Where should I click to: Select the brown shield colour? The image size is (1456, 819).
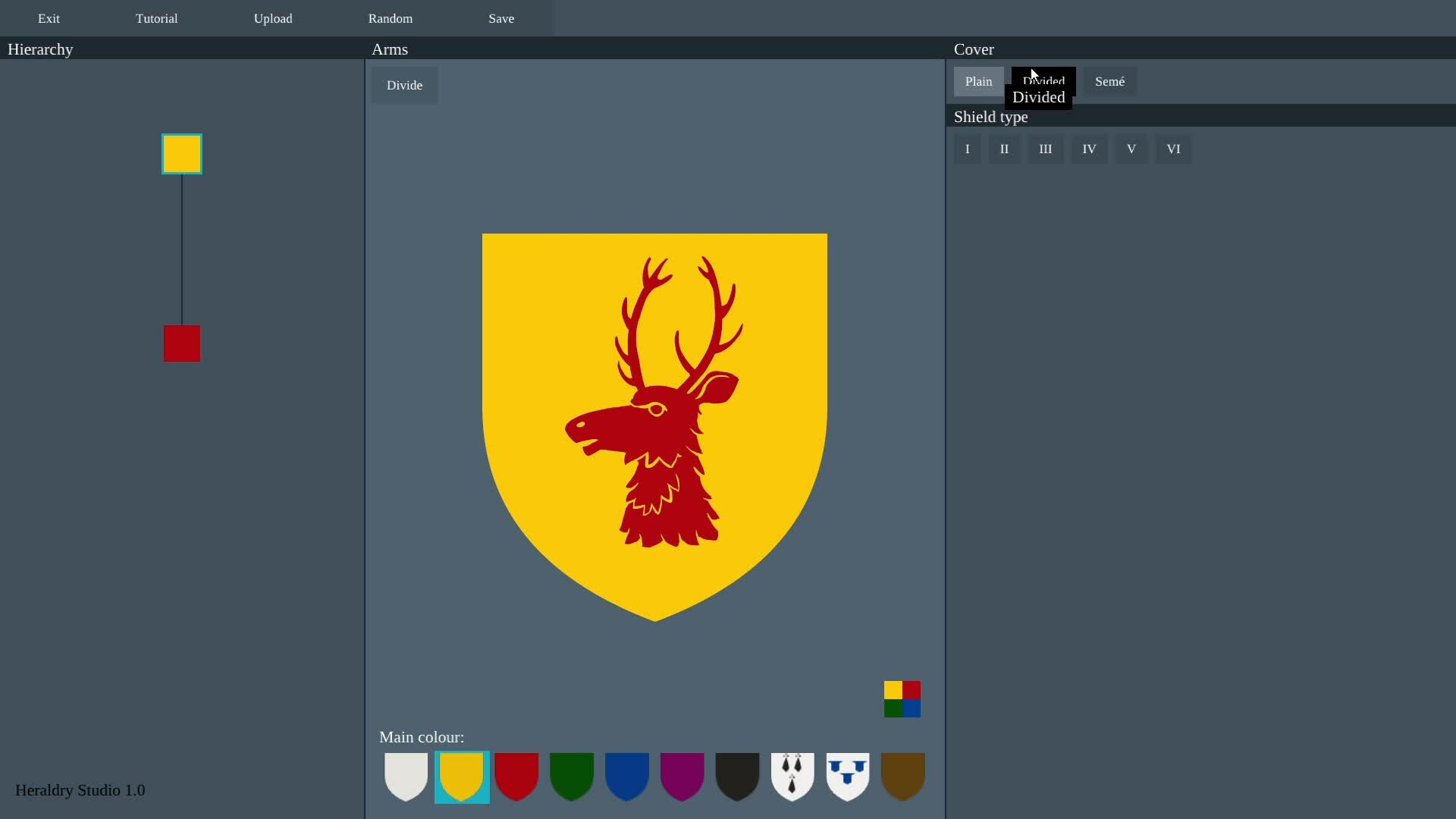(x=902, y=776)
